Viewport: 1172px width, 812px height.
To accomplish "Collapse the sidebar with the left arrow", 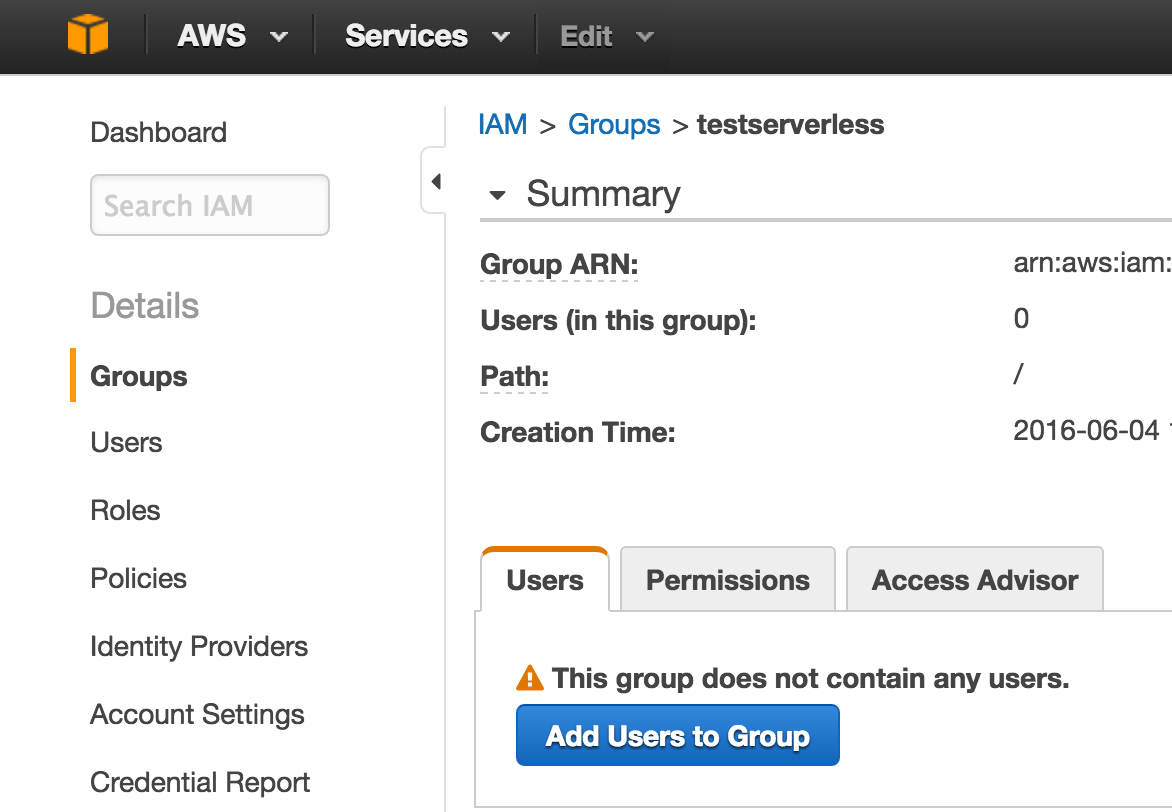I will pyautogui.click(x=436, y=181).
